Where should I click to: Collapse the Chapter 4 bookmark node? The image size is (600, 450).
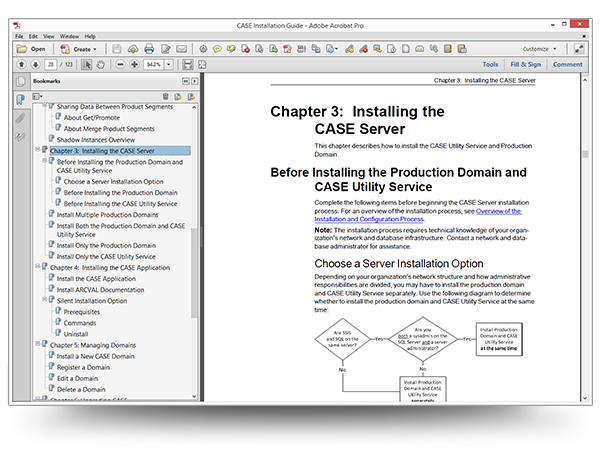(38, 266)
